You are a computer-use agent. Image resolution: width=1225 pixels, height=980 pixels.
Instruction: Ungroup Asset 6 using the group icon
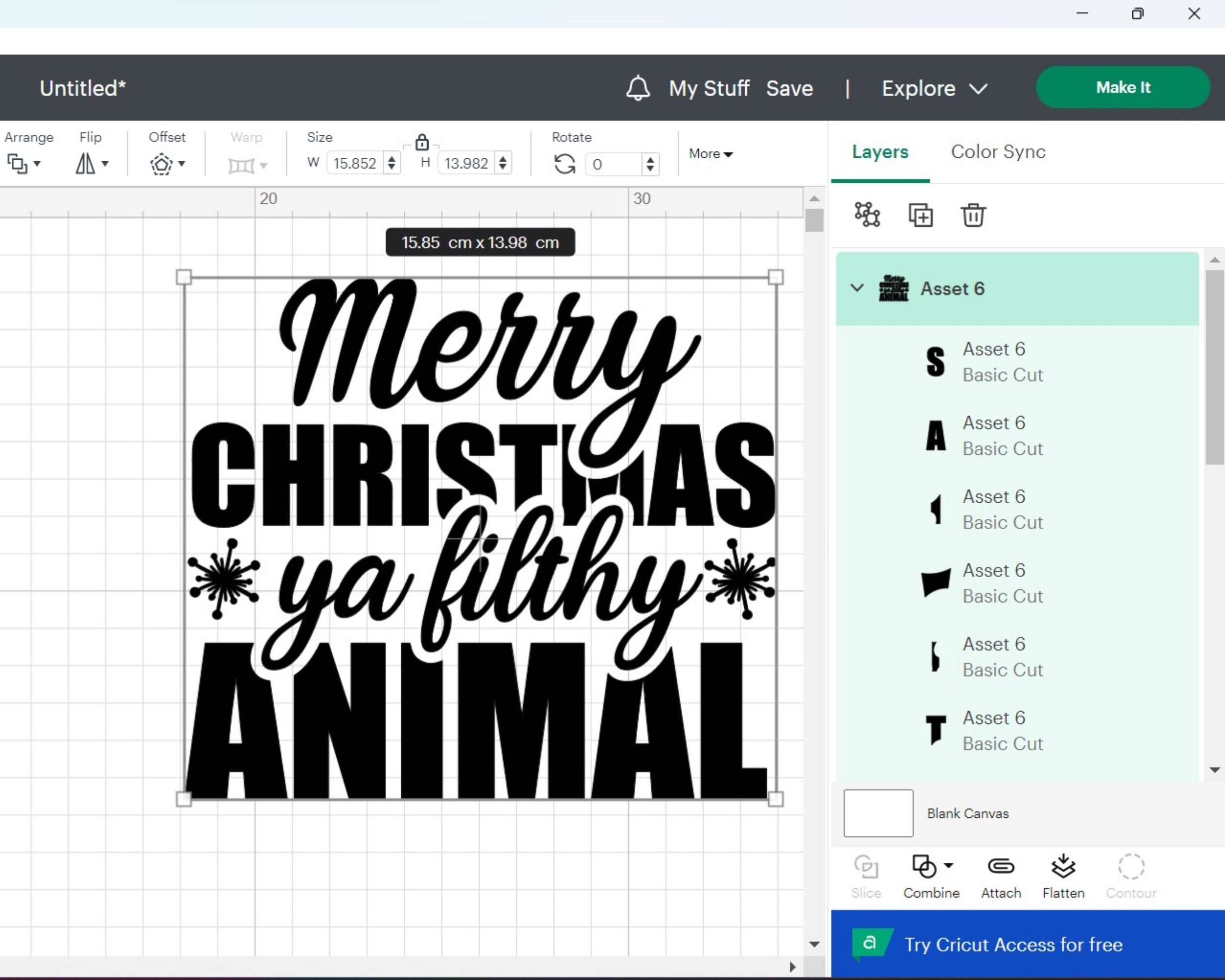[x=868, y=215]
